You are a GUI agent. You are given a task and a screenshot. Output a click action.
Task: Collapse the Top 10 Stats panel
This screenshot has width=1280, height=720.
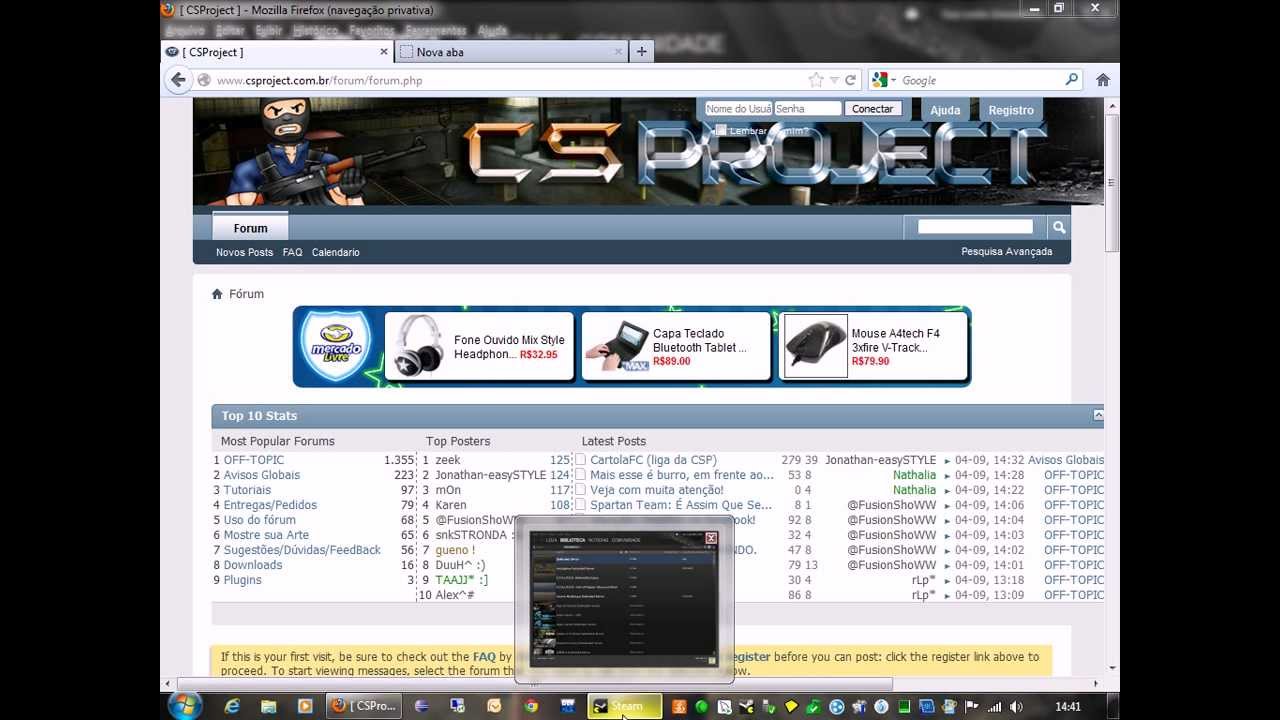[x=1098, y=415]
